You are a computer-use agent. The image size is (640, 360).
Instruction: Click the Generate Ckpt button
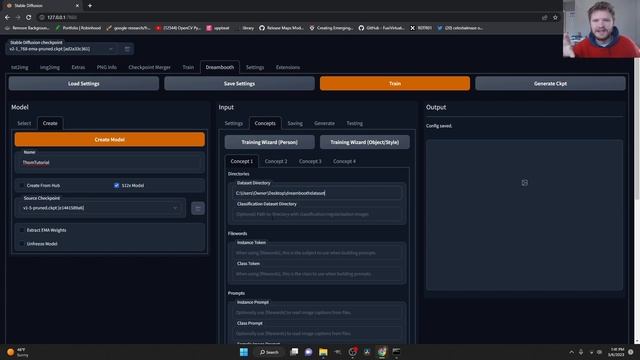point(550,84)
